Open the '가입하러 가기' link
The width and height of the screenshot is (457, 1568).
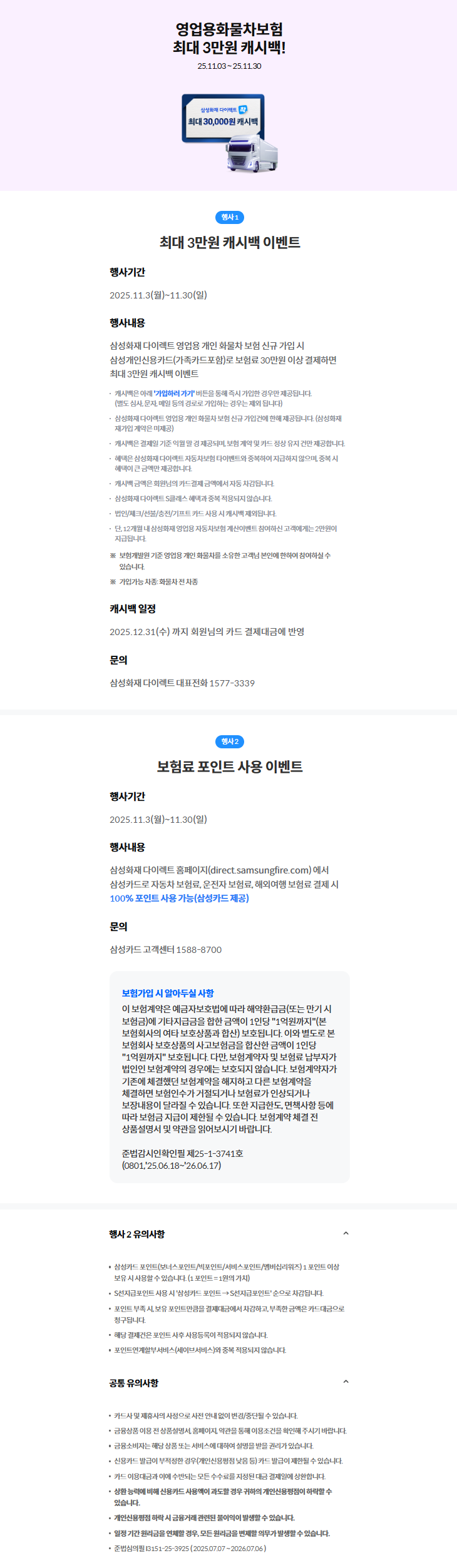tap(174, 394)
